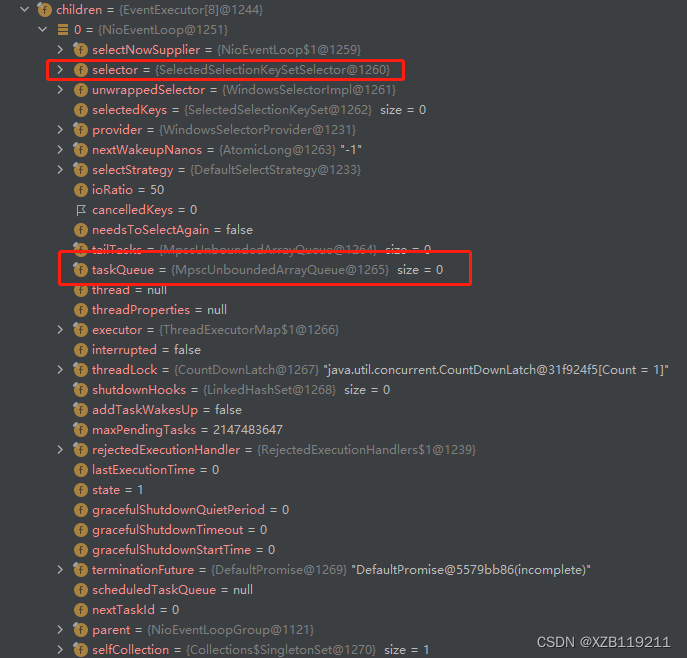Select the lastExecutionTime = 0 row
This screenshot has height=658, width=687.
click(x=146, y=470)
